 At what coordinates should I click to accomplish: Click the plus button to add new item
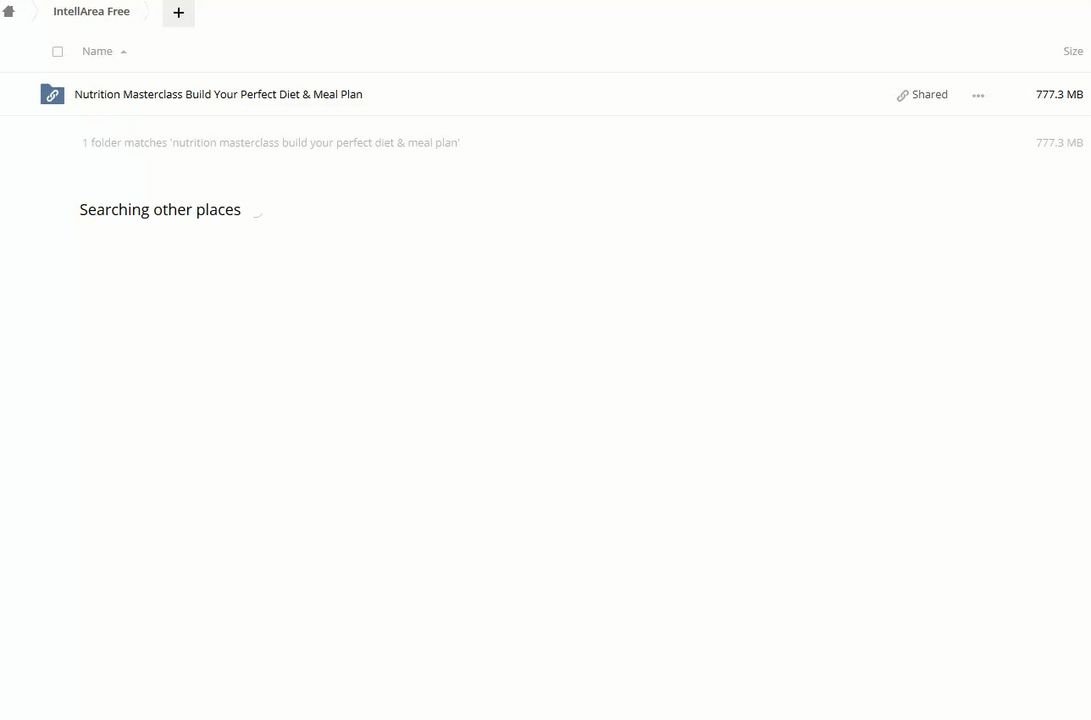178,13
